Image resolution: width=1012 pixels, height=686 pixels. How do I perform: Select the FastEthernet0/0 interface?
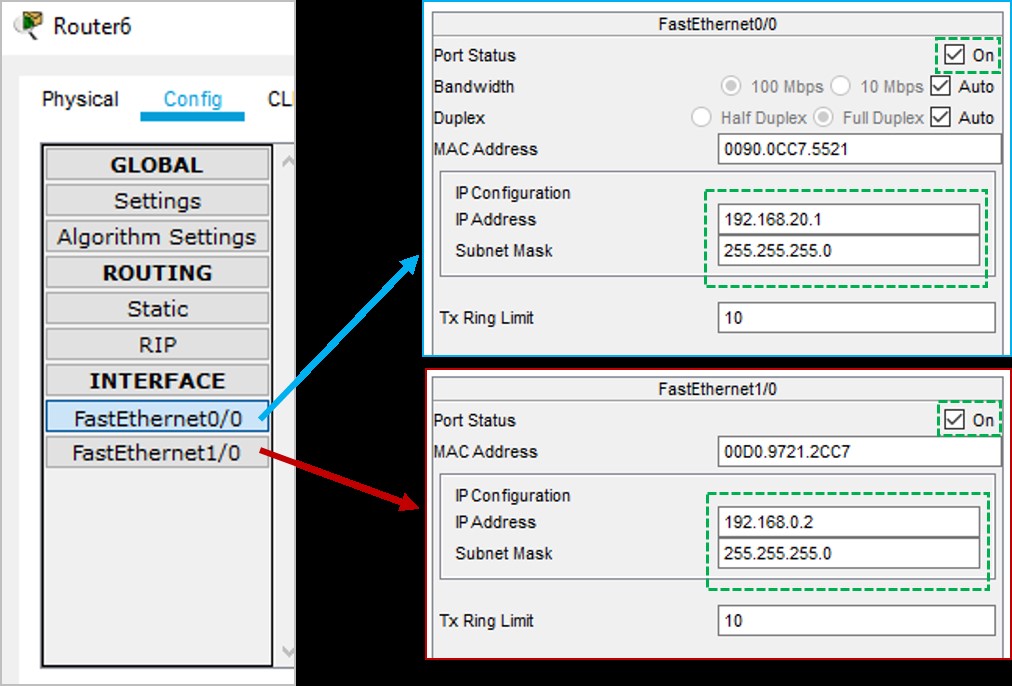[x=156, y=417]
